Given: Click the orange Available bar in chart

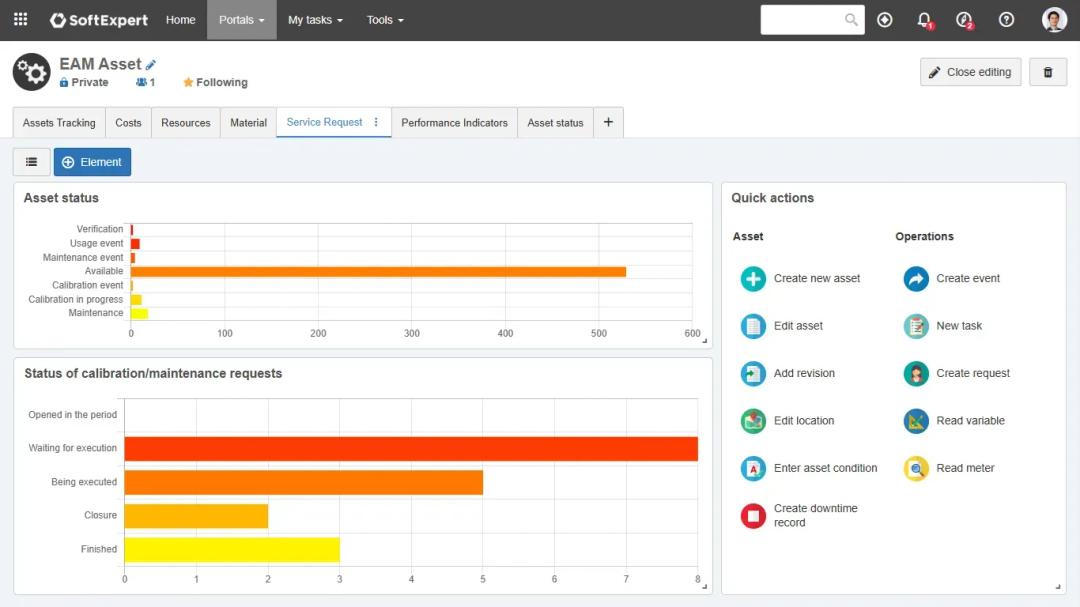Looking at the screenshot, I should pos(378,271).
